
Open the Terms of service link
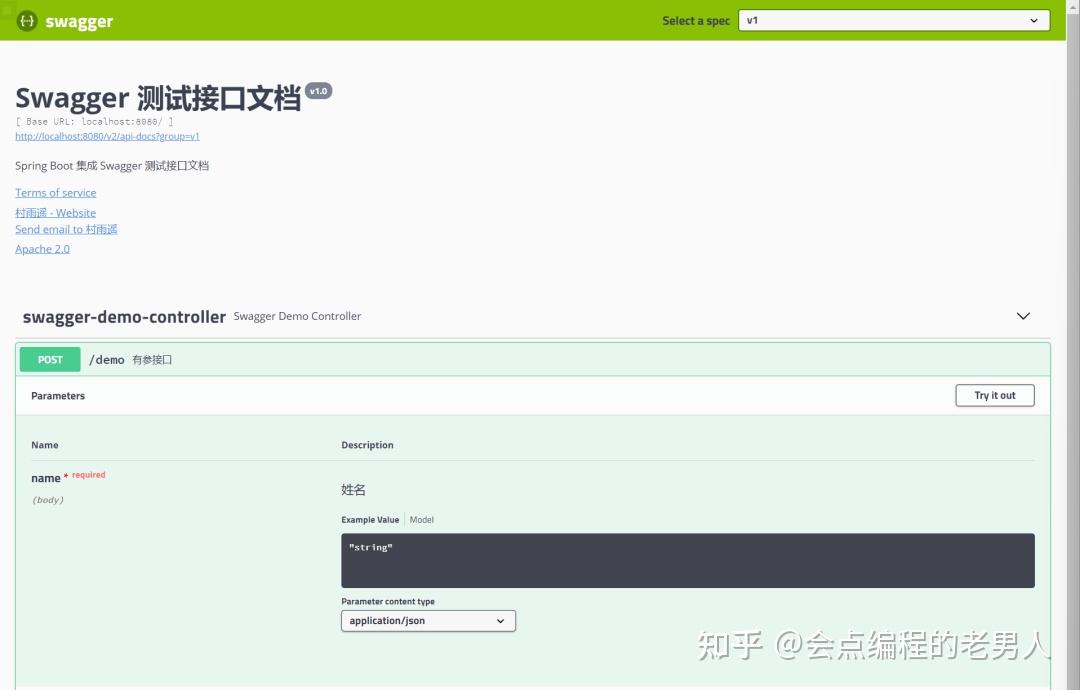click(x=55, y=192)
